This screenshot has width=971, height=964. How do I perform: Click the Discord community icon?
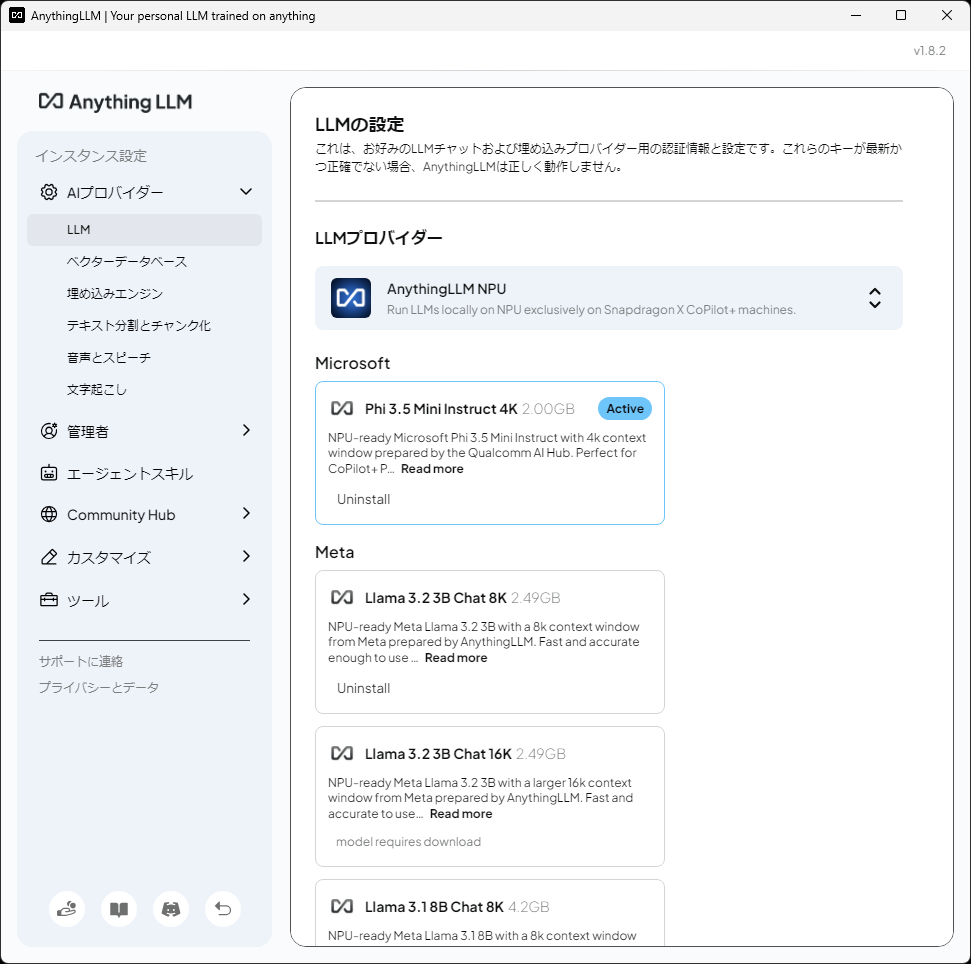(171, 909)
